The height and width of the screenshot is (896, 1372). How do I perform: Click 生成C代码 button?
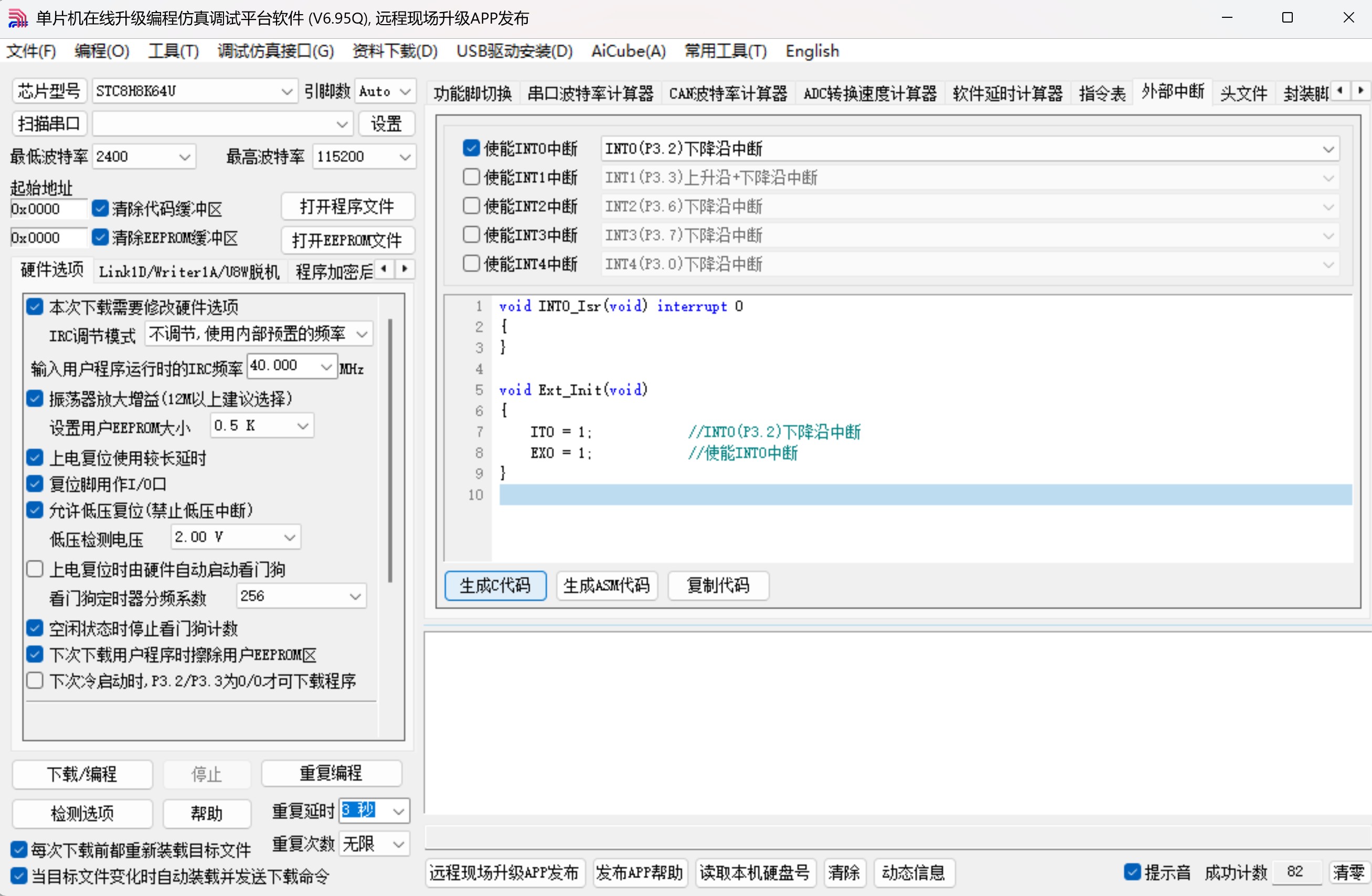(x=495, y=585)
